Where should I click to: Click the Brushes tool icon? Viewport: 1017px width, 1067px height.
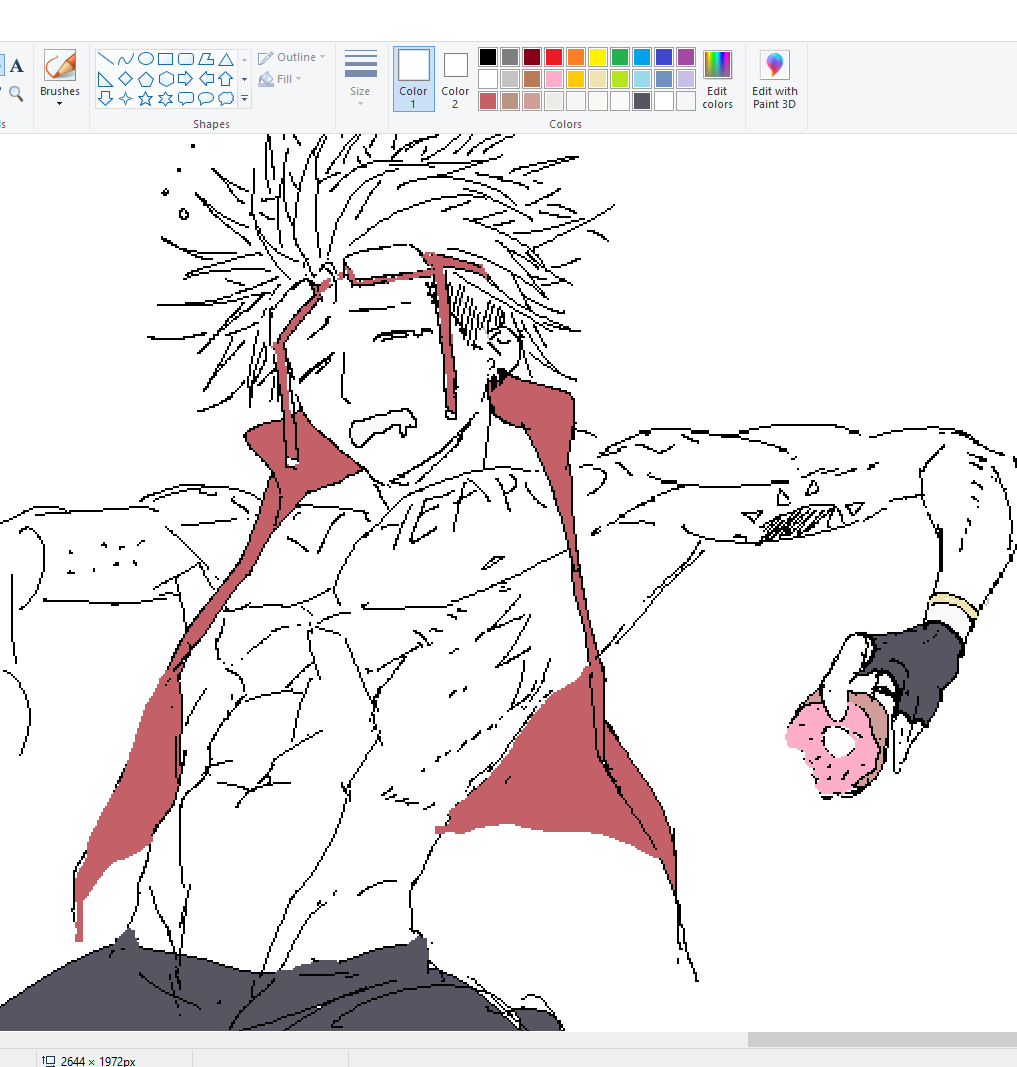(x=60, y=66)
